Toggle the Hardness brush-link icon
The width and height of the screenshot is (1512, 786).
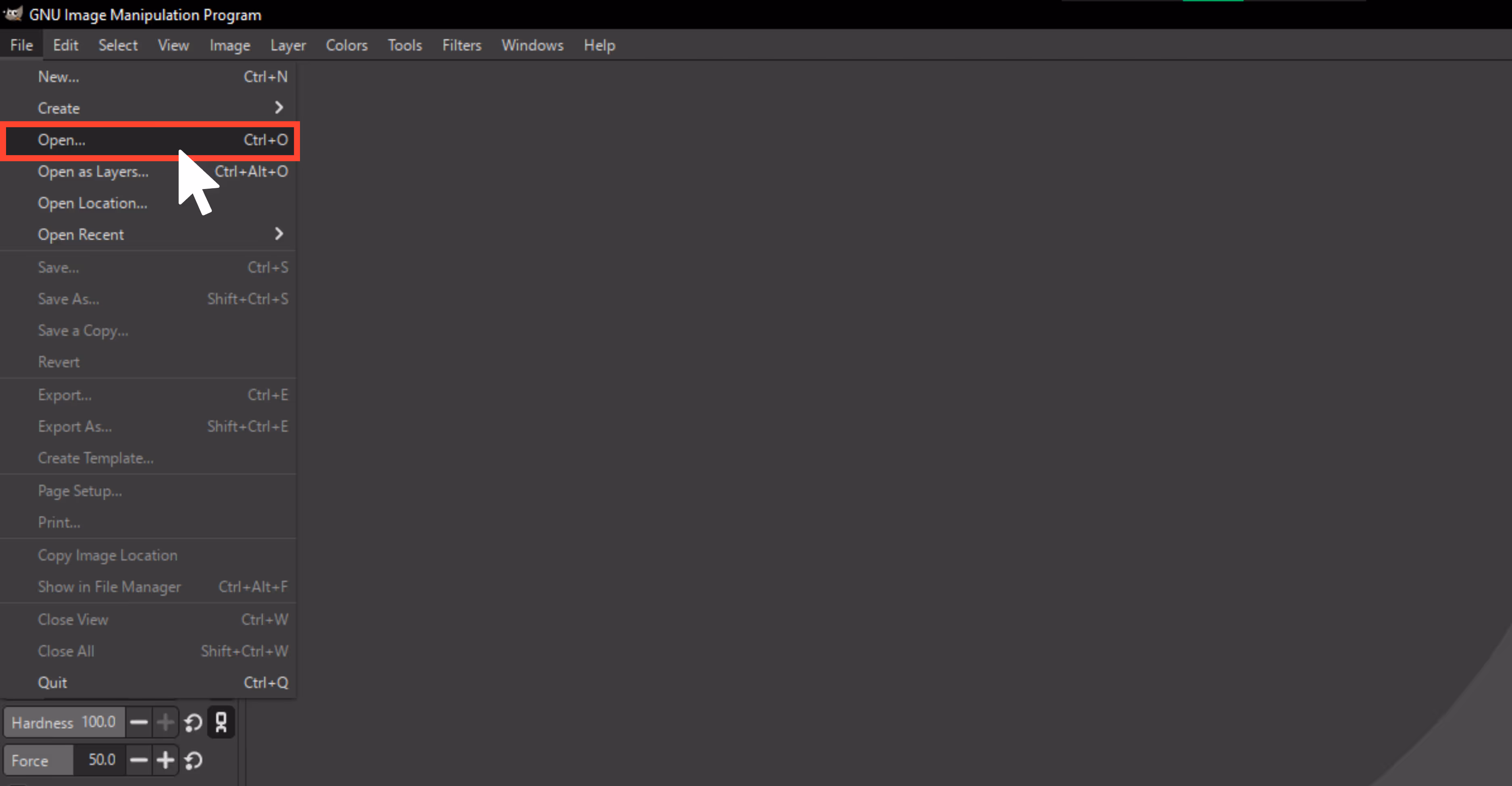click(221, 722)
